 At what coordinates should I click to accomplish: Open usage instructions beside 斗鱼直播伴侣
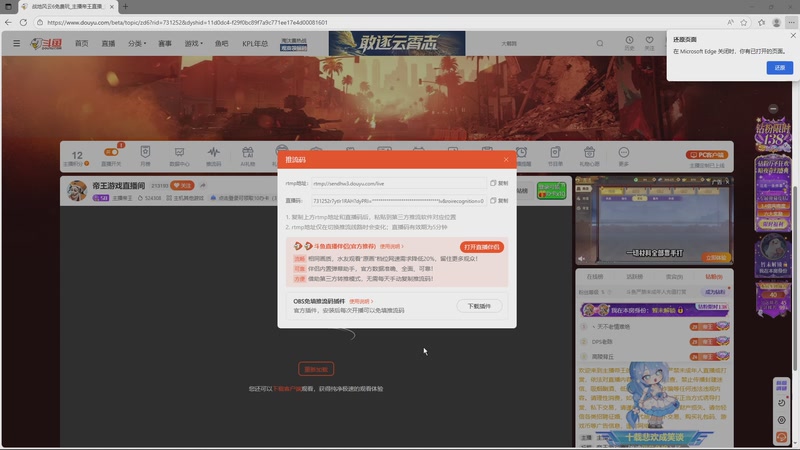click(391, 246)
